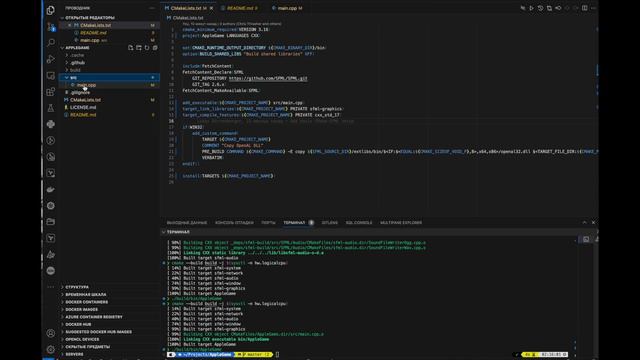Open the КОНСОЛЬ ОТЛАДКИ panel tab
The width and height of the screenshot is (640, 360).
234,223
